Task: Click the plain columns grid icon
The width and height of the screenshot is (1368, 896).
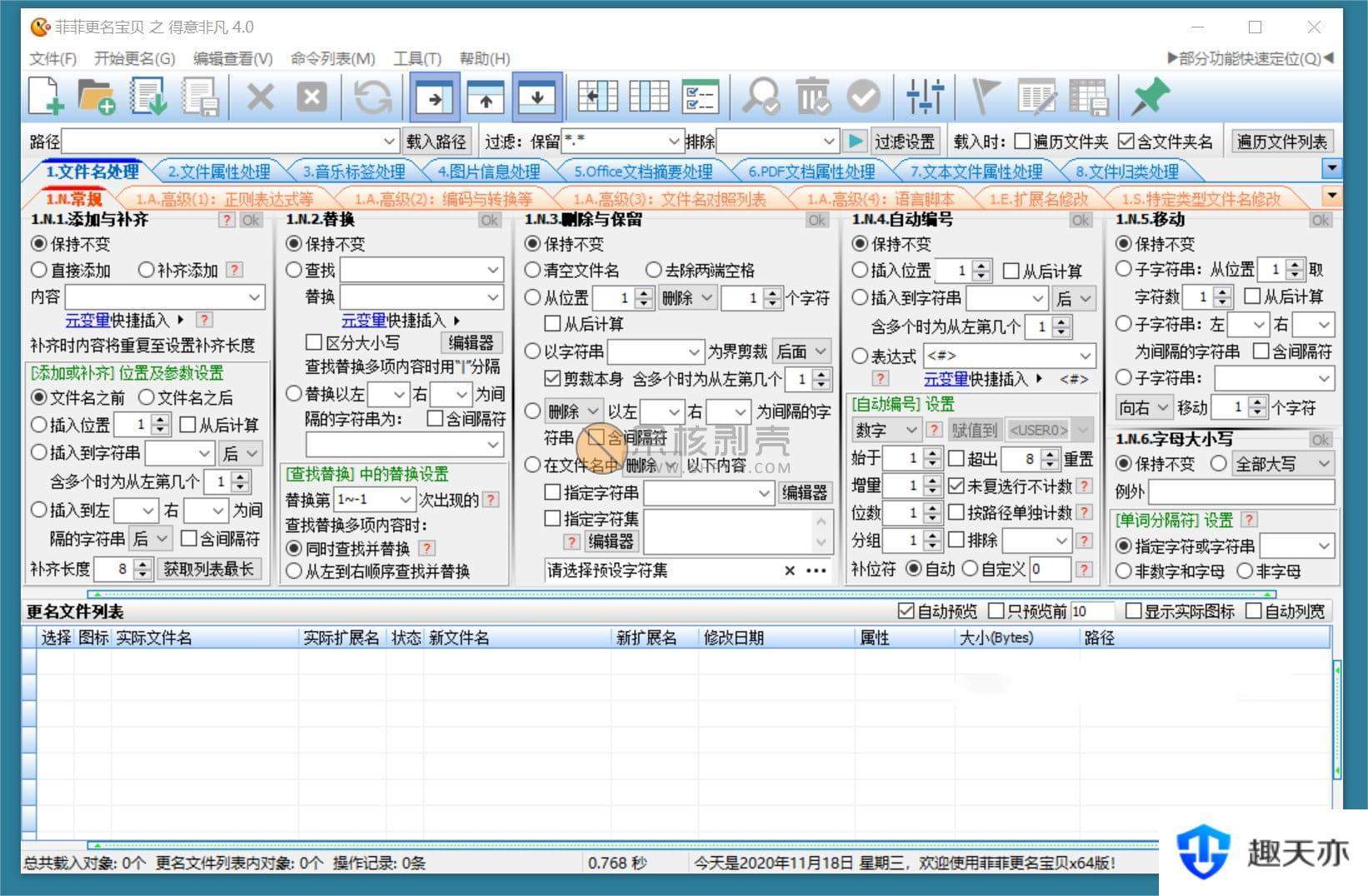Action: point(649,97)
